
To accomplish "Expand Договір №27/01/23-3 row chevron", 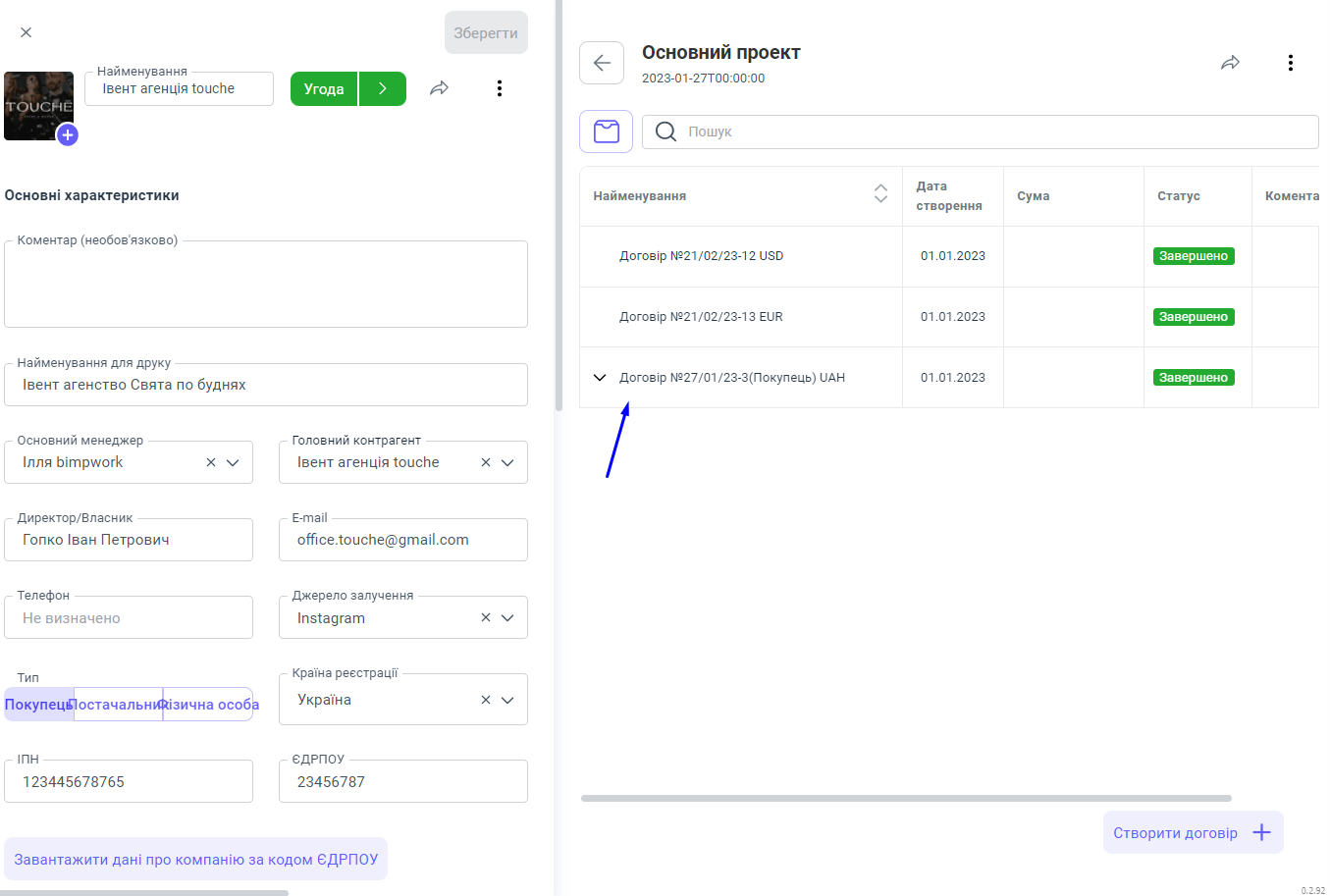I will 600,378.
